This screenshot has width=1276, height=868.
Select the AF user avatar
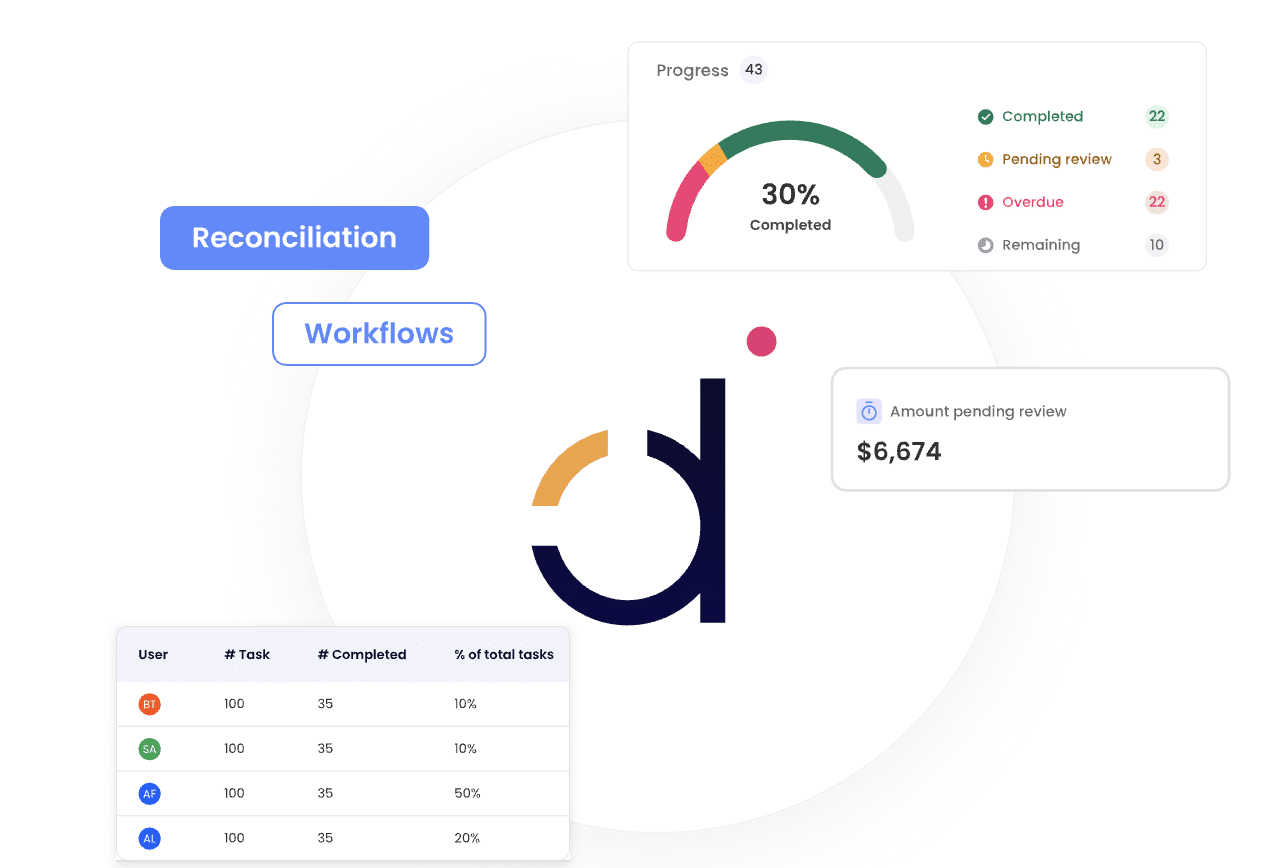(149, 794)
